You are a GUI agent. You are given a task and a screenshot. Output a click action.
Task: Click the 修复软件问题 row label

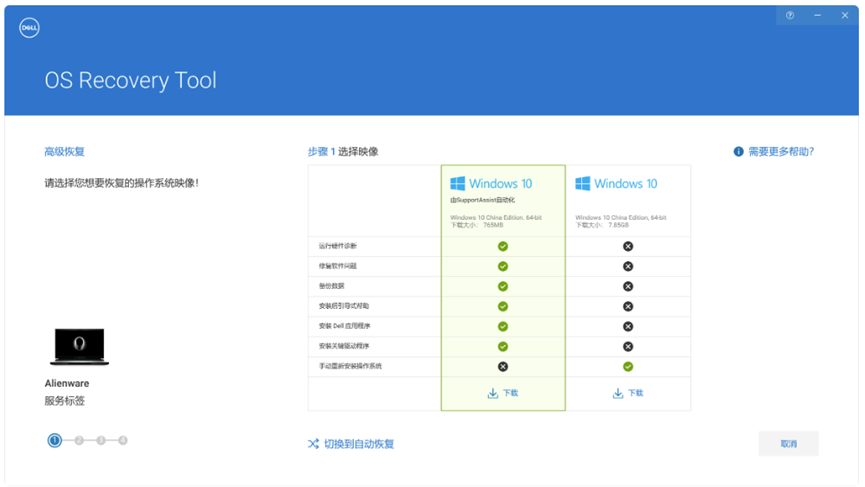click(x=338, y=266)
